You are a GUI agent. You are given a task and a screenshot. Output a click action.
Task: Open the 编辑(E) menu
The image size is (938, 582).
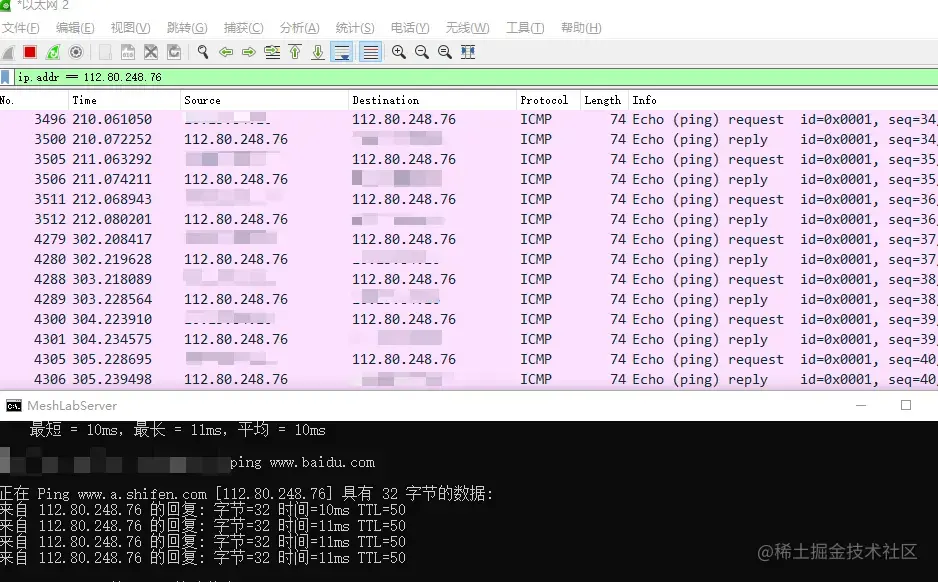[x=75, y=28]
